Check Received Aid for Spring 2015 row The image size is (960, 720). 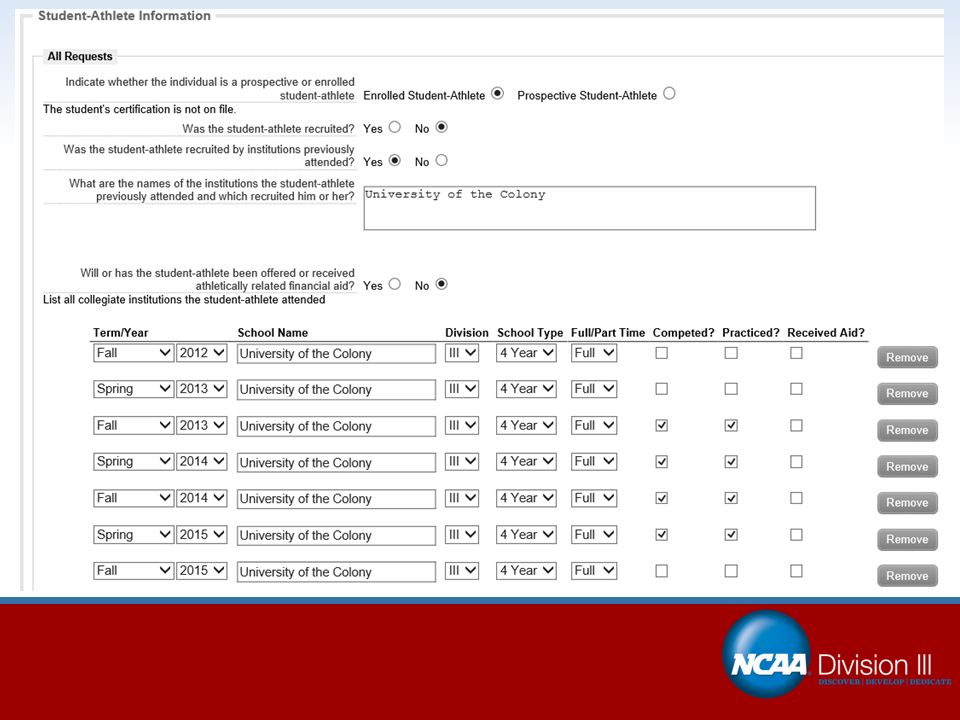[796, 534]
